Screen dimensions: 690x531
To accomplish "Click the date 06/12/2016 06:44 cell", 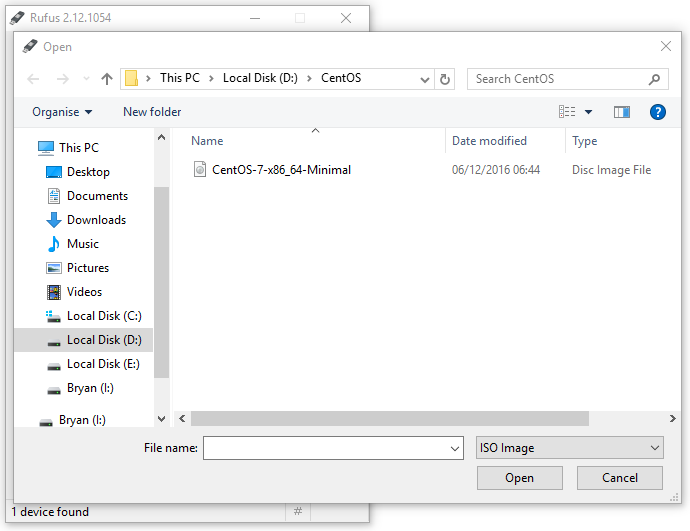I will click(x=496, y=170).
